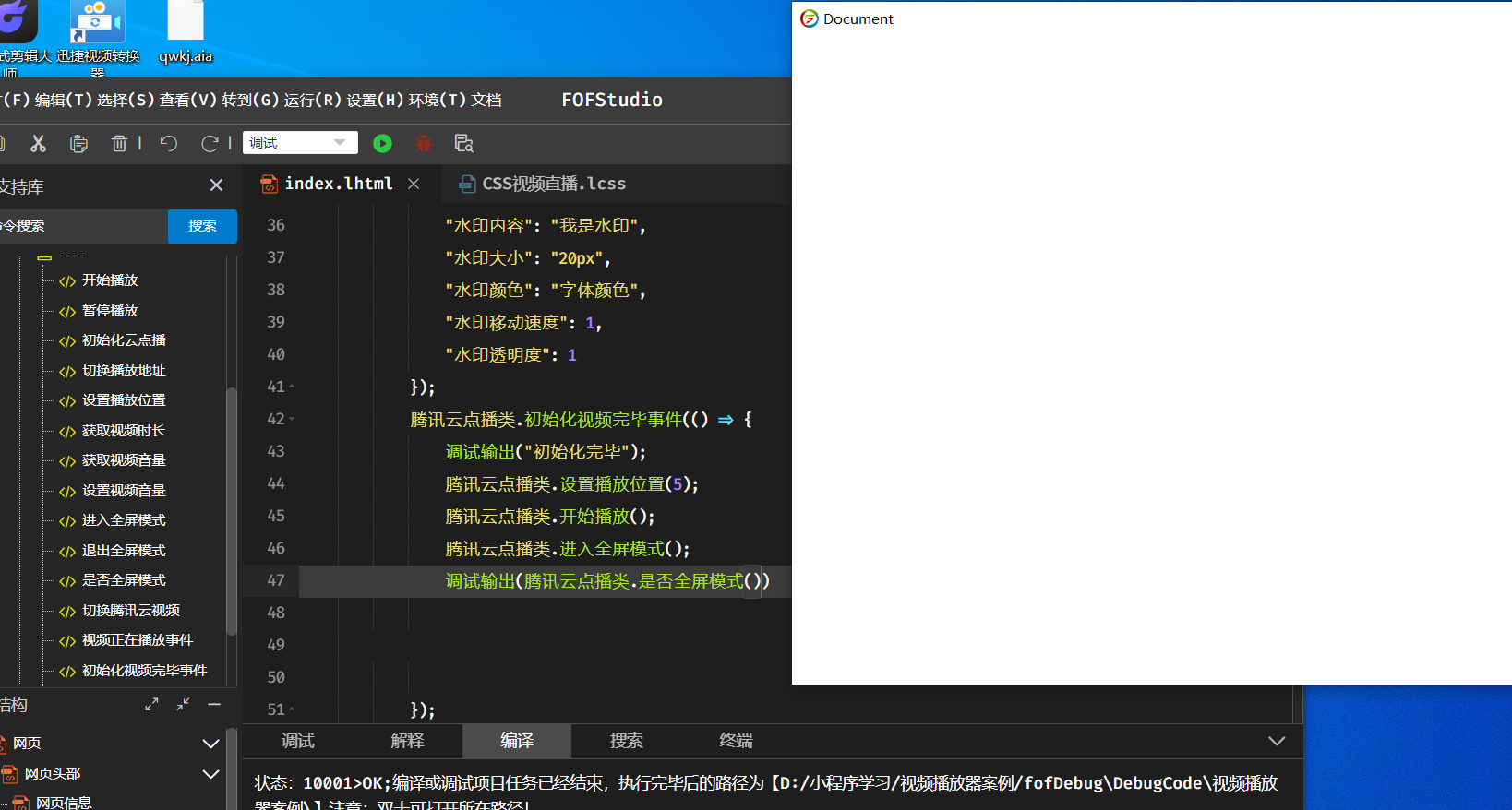Viewport: 1512px width, 810px height.
Task: Switch to the 解释 output tab
Action: point(407,741)
